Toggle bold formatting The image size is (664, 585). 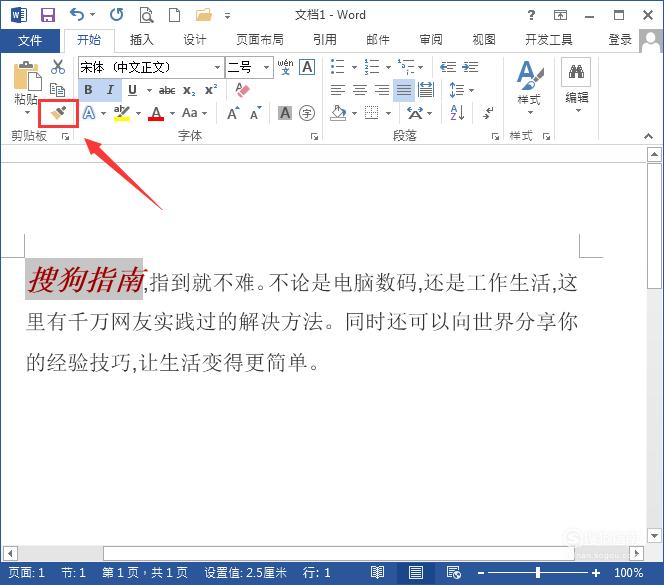[88, 90]
